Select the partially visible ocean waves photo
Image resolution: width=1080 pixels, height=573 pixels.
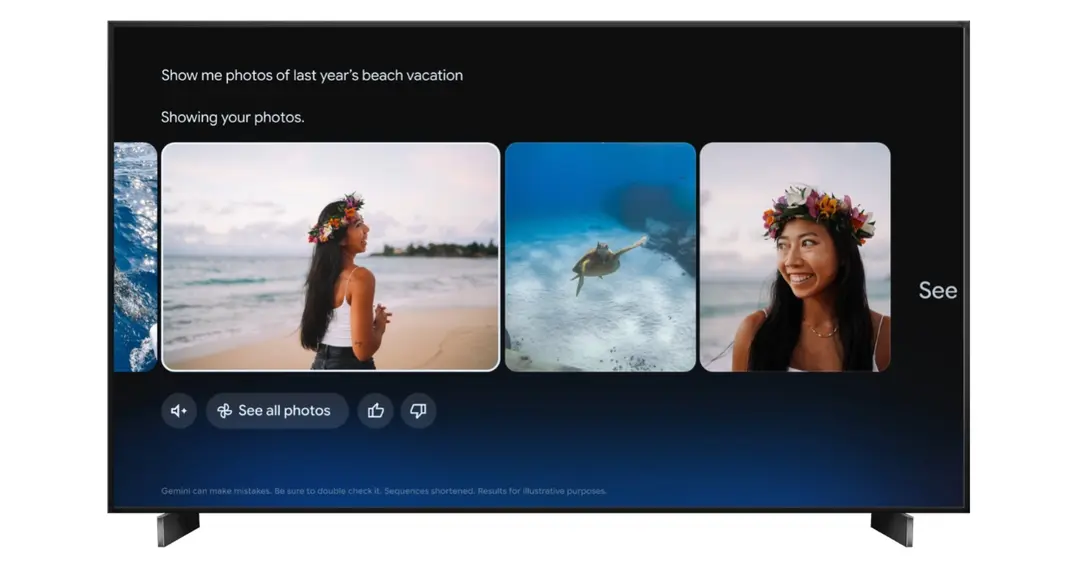point(136,257)
